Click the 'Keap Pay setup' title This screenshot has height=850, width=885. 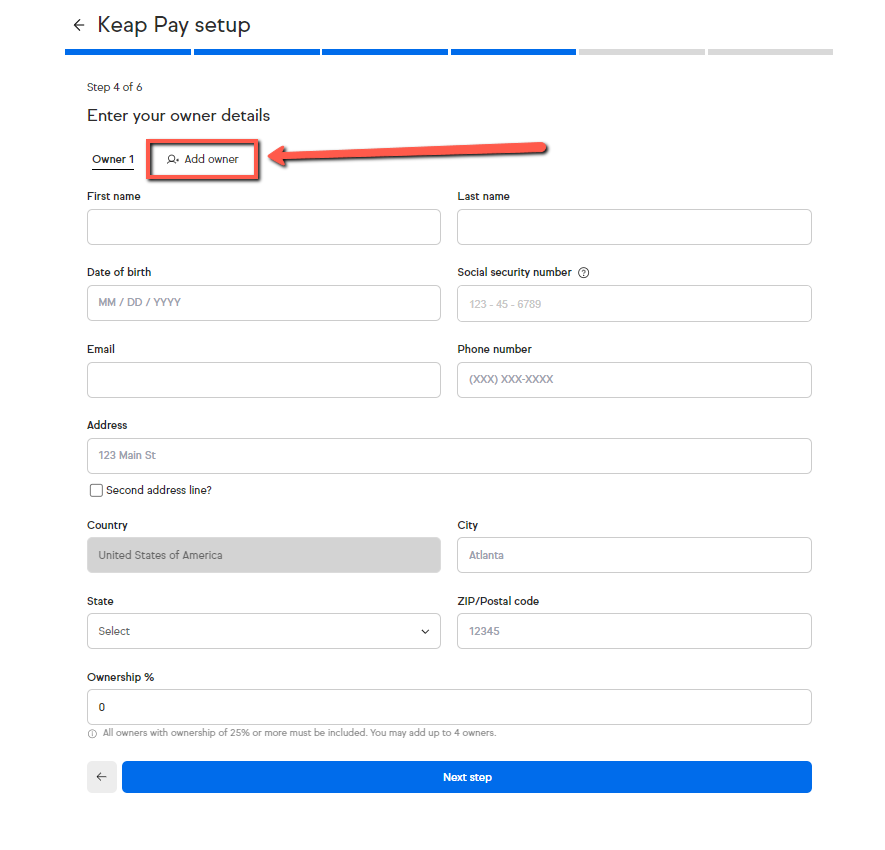[174, 25]
